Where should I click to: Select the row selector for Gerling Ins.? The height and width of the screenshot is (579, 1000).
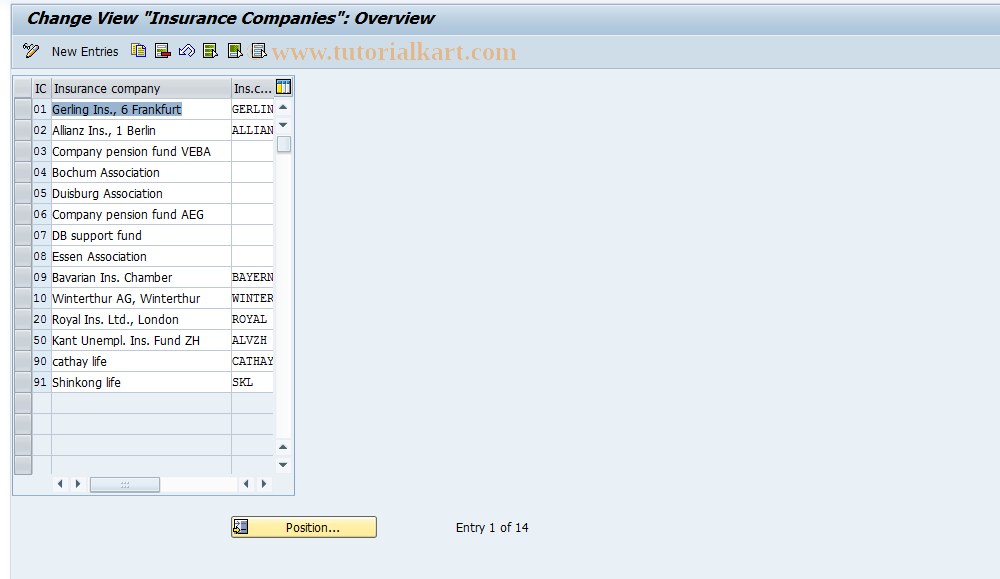(x=23, y=109)
